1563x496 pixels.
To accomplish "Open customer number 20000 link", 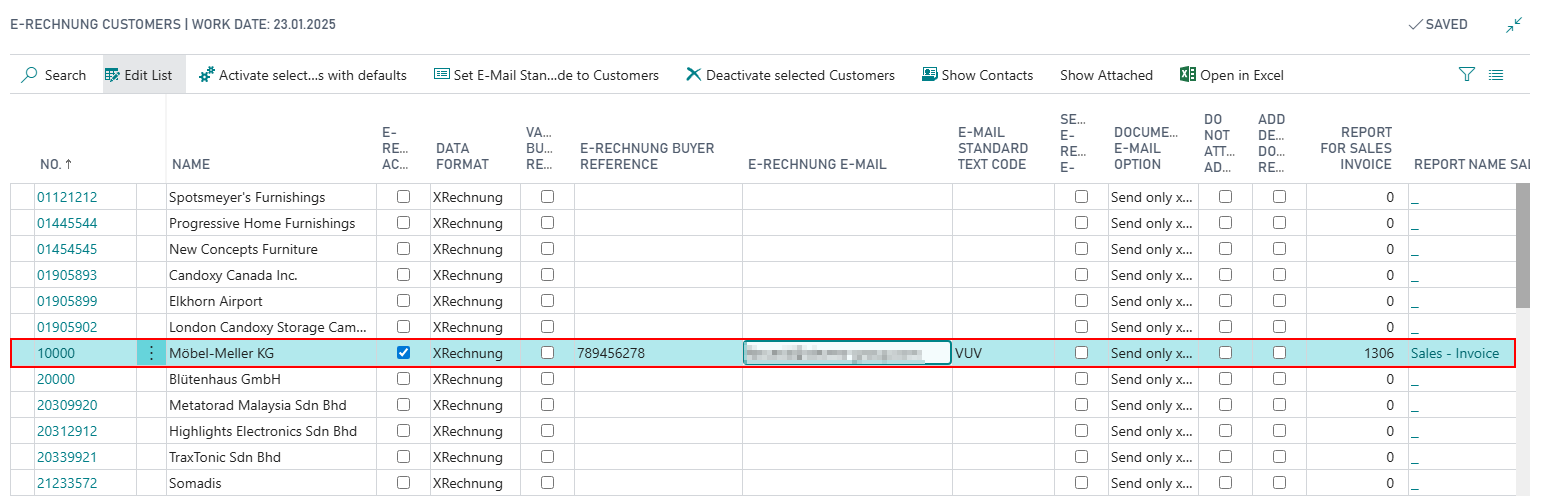I will pyautogui.click(x=56, y=379).
